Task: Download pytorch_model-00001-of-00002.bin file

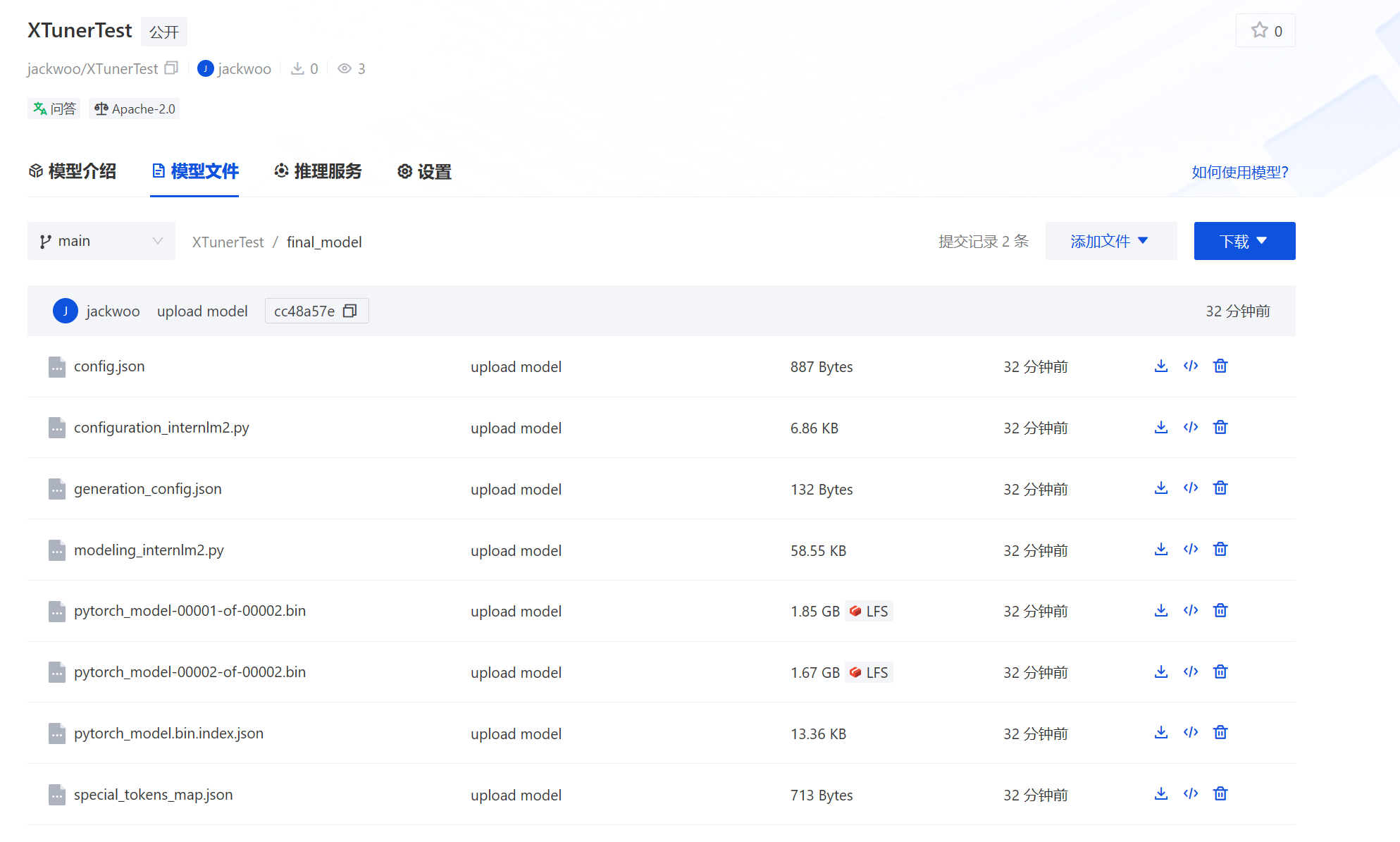Action: pos(1161,610)
